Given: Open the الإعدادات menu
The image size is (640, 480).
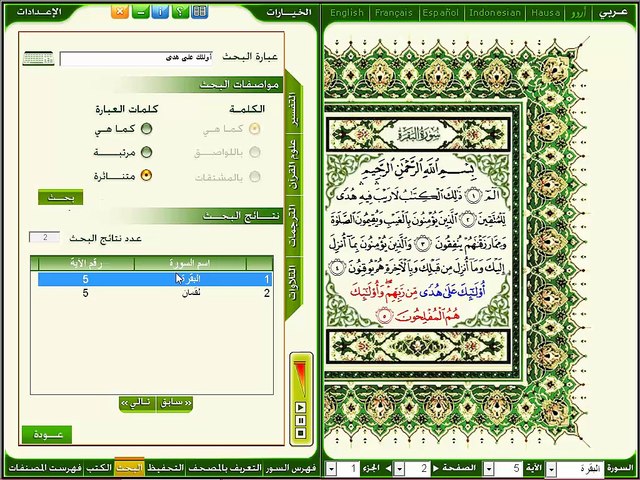Looking at the screenshot, I should click(x=39, y=11).
